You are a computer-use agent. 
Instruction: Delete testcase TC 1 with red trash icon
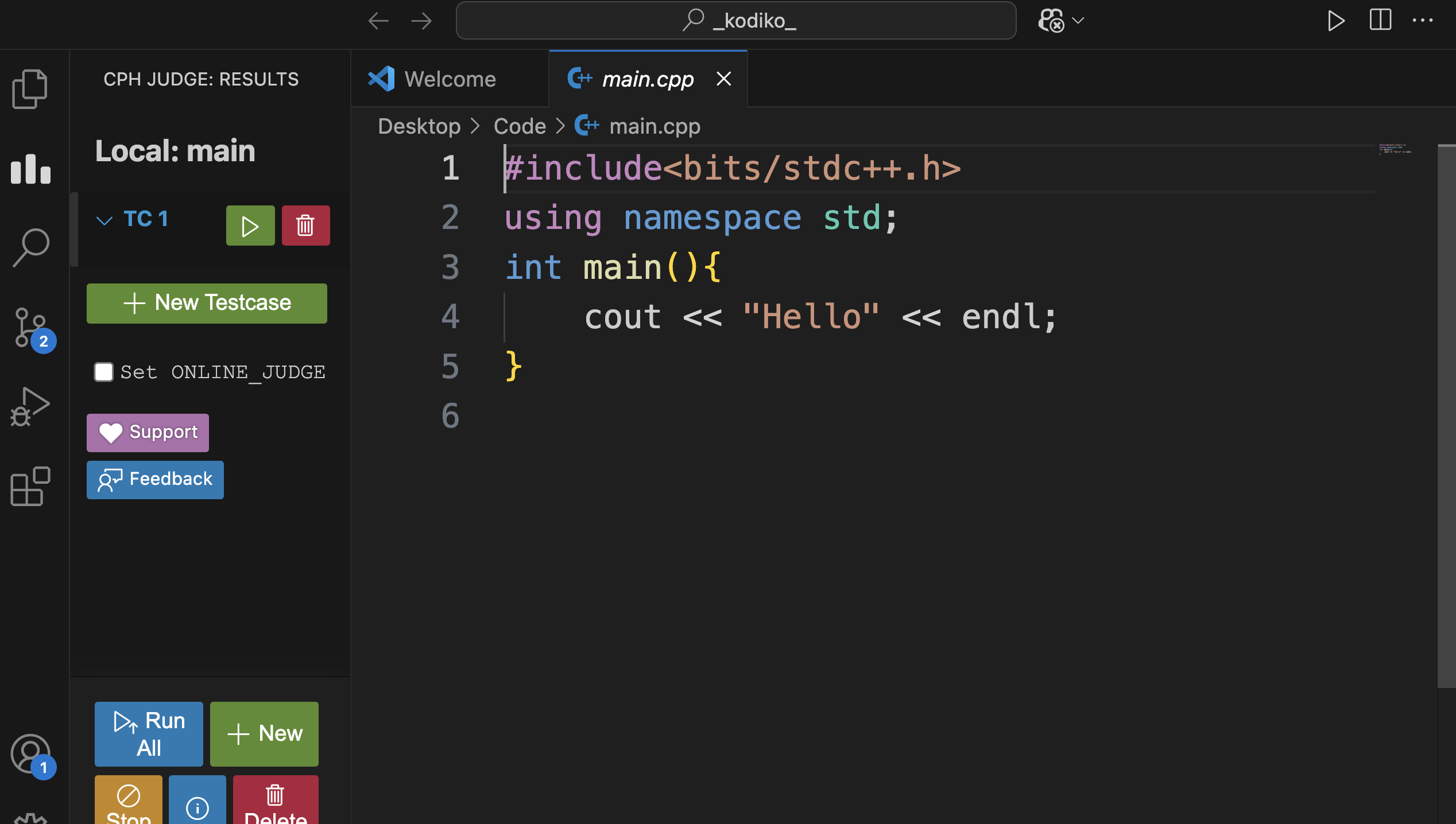tap(305, 226)
